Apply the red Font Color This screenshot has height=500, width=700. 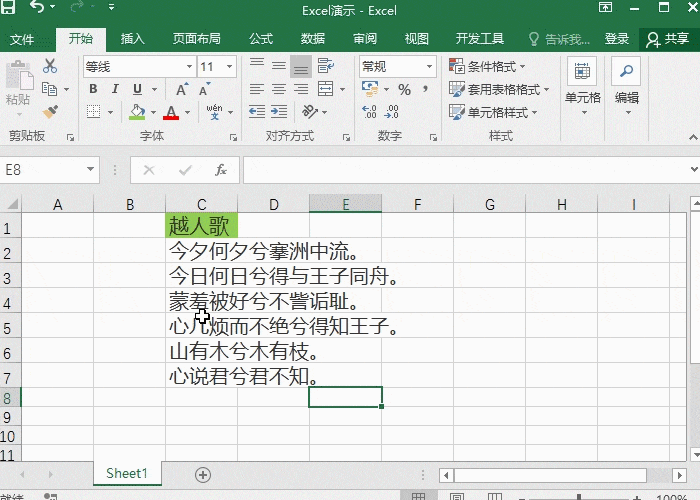click(x=171, y=112)
